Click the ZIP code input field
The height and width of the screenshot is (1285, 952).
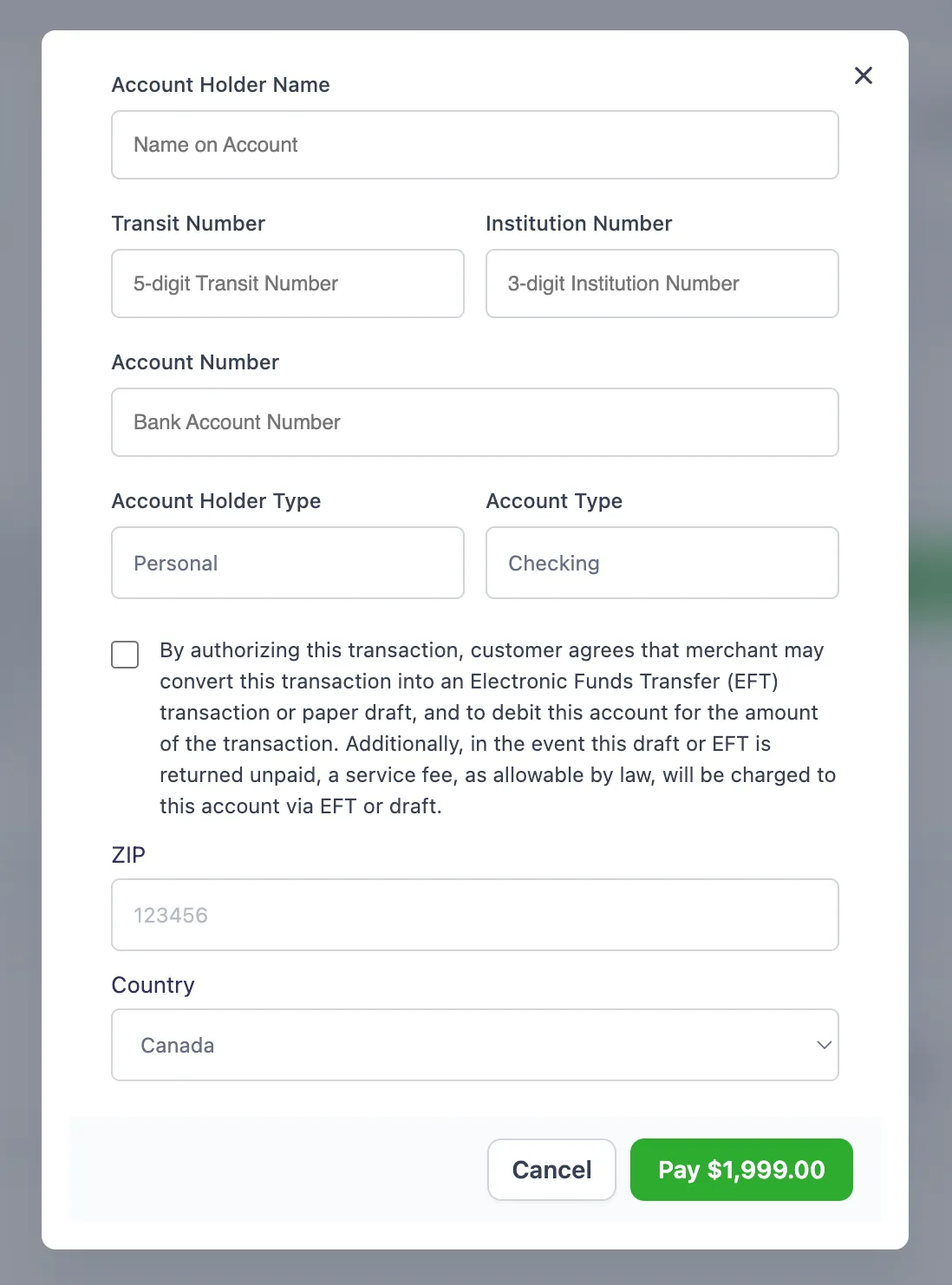pyautogui.click(x=474, y=915)
